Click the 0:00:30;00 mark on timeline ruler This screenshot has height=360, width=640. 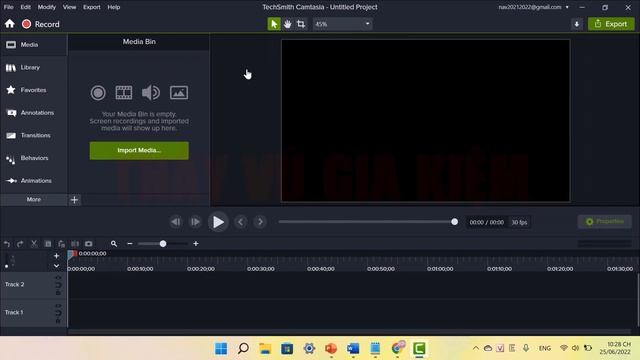point(261,269)
